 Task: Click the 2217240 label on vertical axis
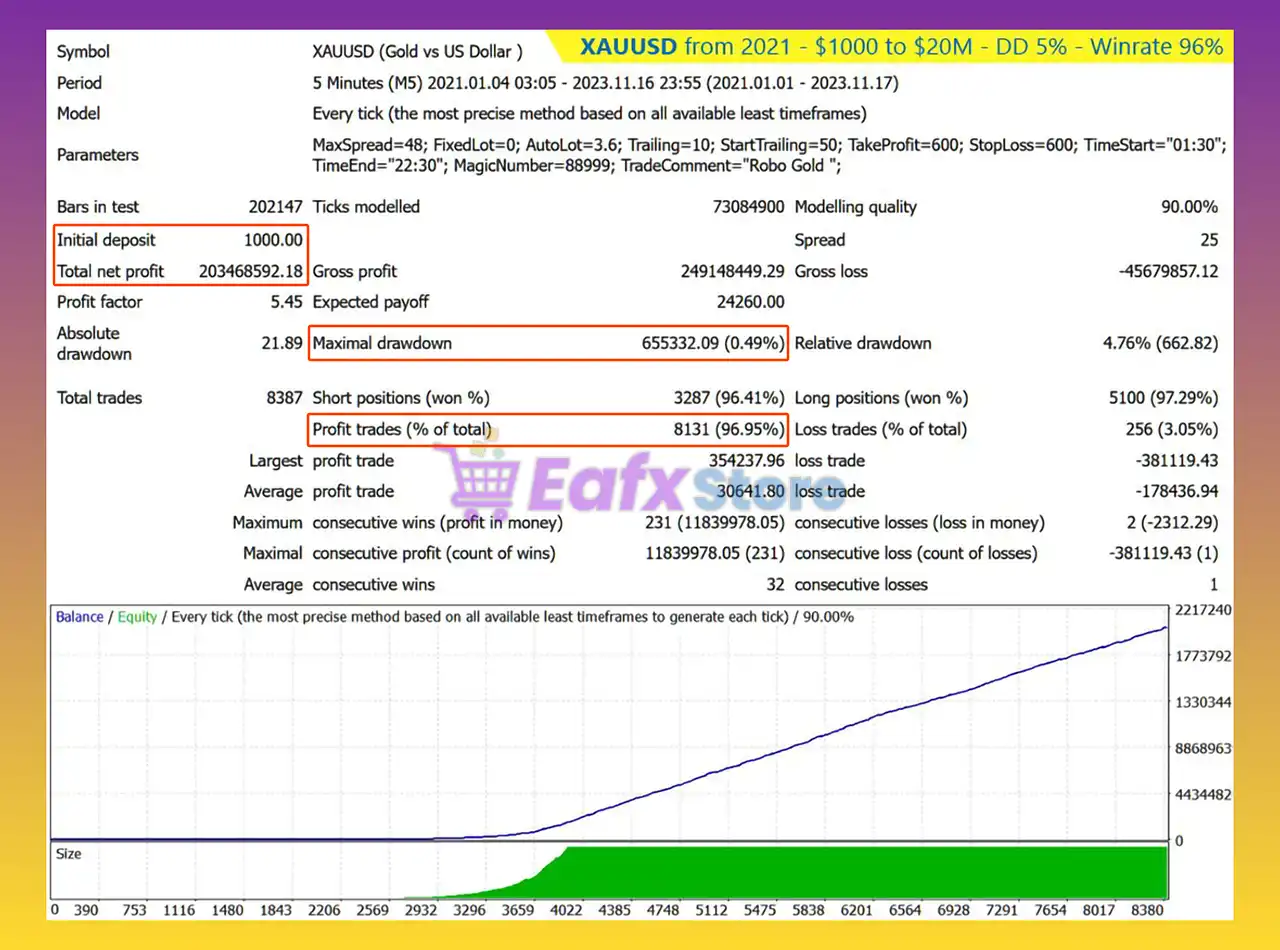click(x=1203, y=610)
